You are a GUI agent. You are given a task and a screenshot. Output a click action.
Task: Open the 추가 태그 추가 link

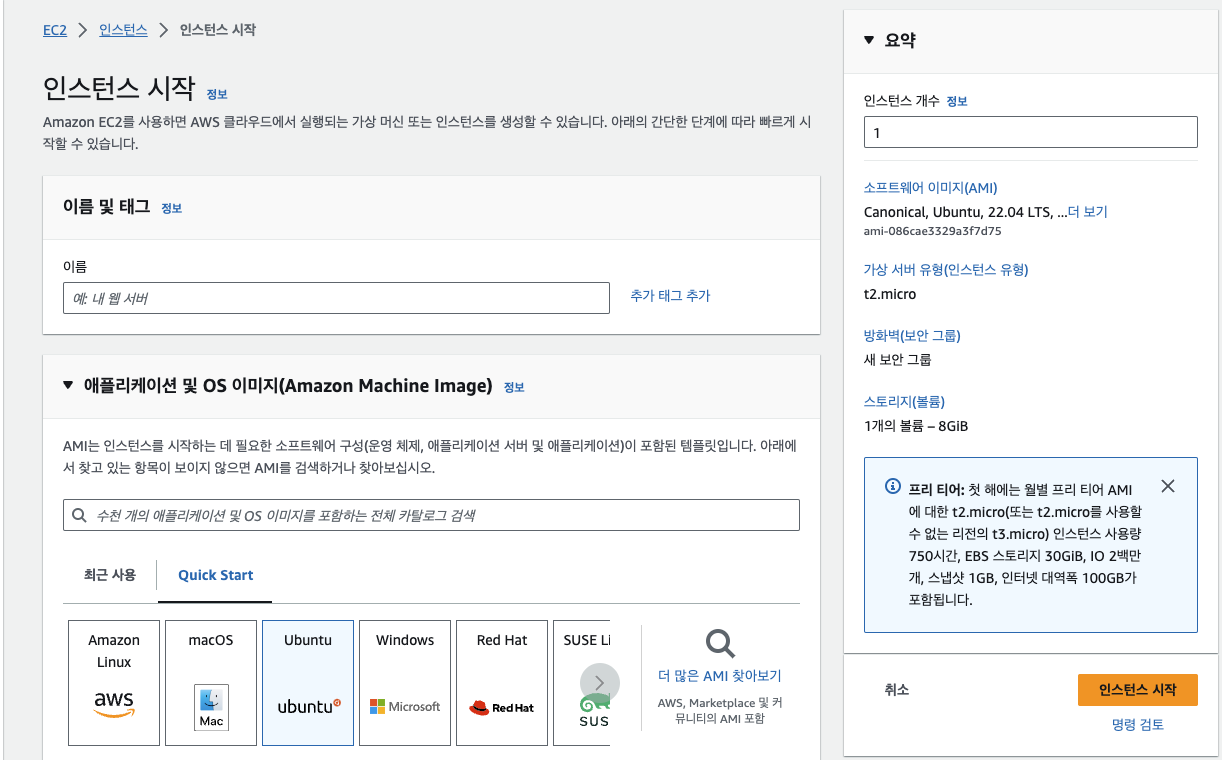pos(669,297)
